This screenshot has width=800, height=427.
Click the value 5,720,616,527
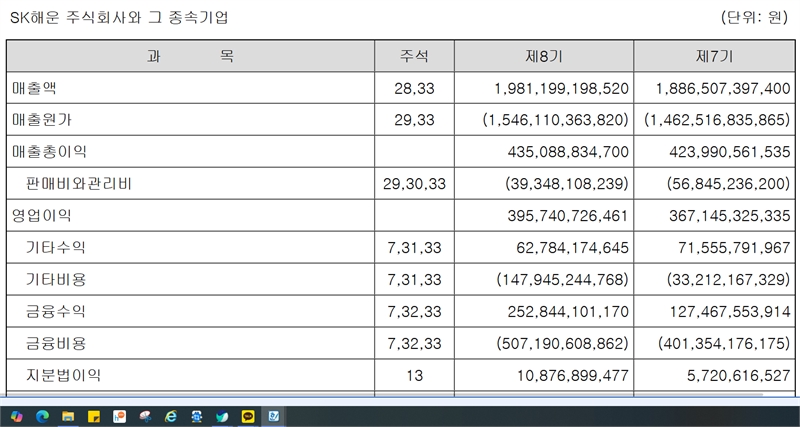pos(739,376)
